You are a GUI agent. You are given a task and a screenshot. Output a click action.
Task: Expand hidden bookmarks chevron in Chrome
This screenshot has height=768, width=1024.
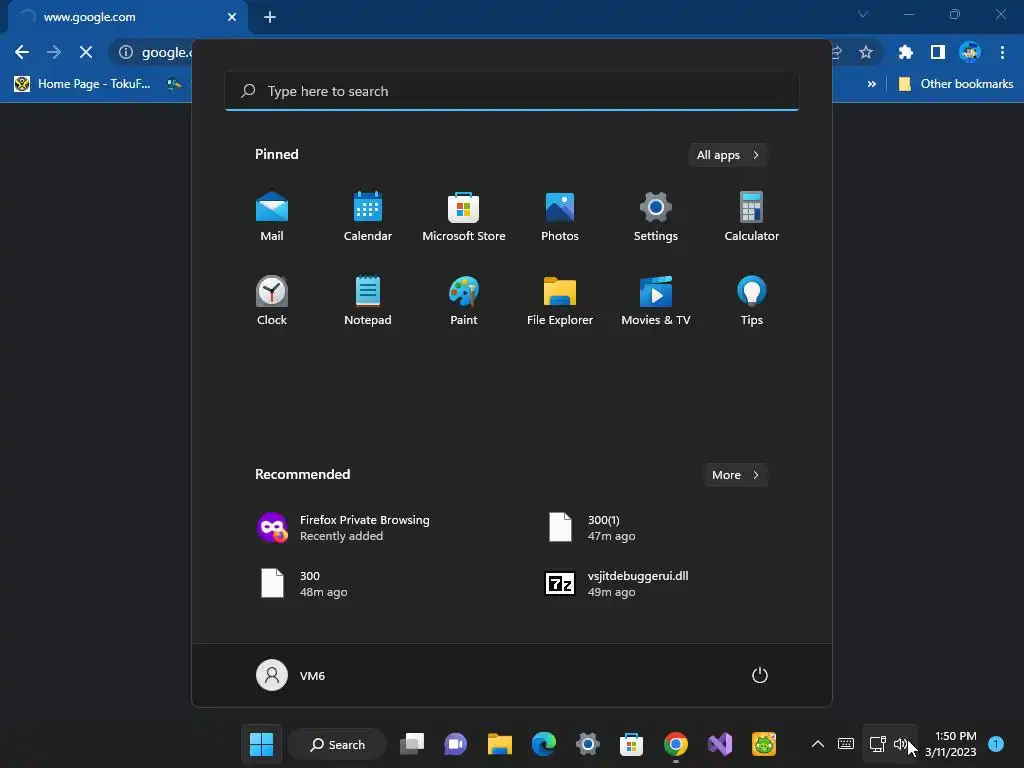pyautogui.click(x=871, y=84)
